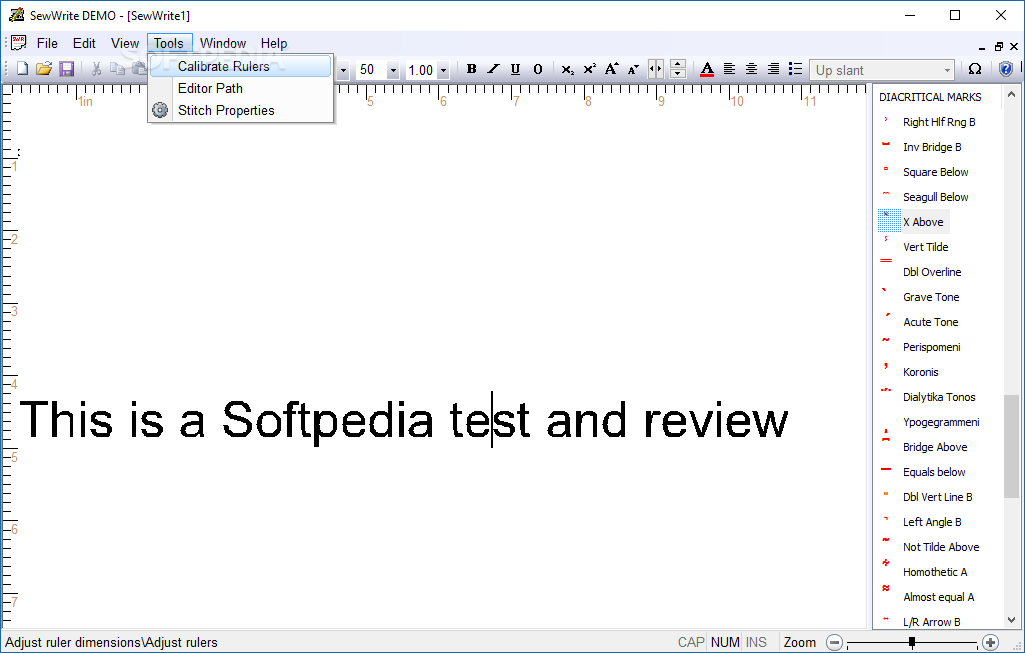Open the Help menu
Viewport: 1025px width, 653px height.
pos(274,43)
